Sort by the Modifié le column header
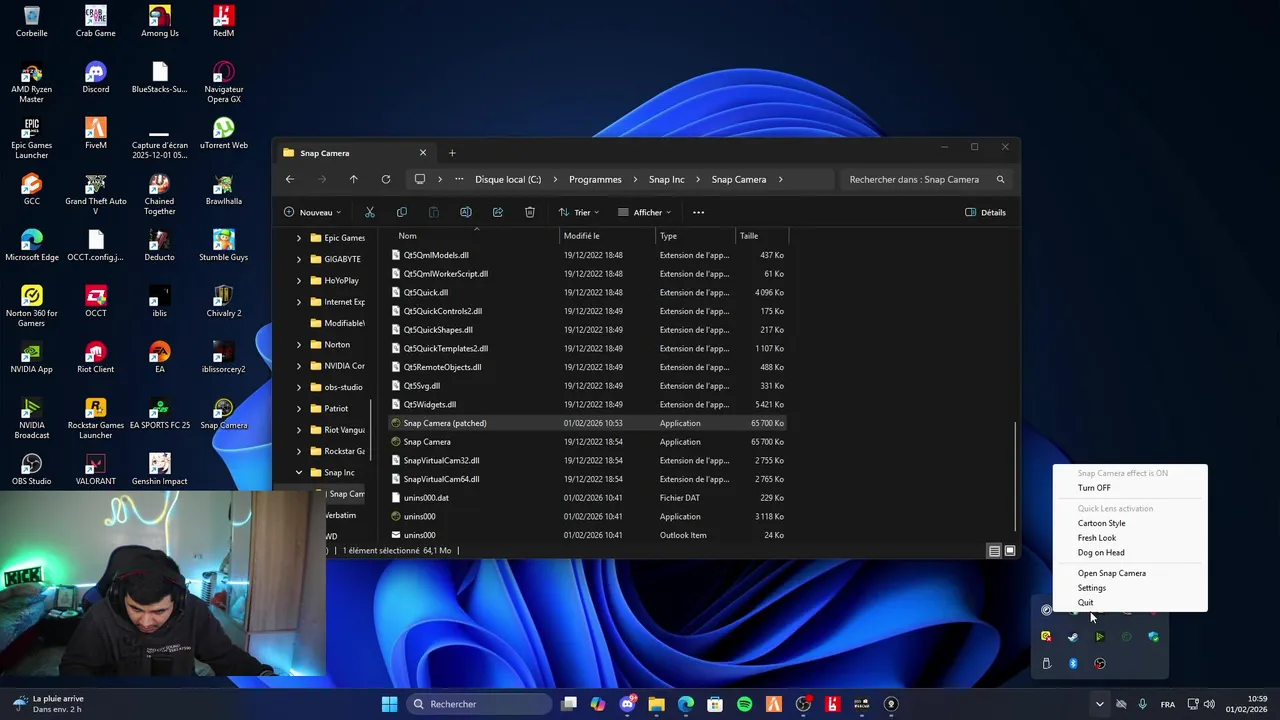 point(608,236)
